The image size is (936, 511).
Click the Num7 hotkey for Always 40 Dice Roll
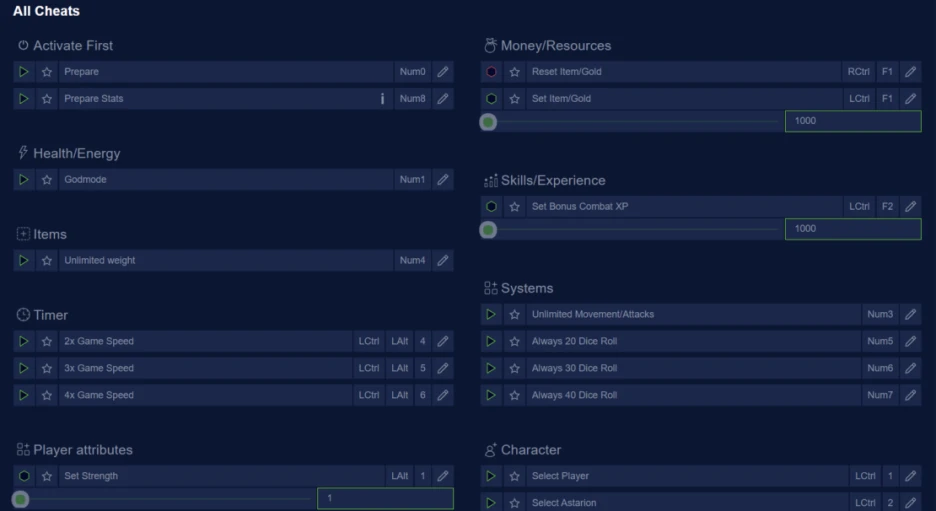(880, 395)
